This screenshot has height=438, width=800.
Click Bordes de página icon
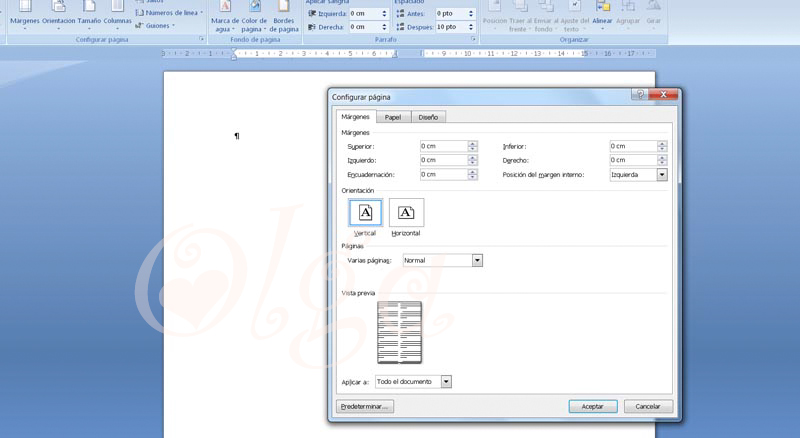[x=284, y=16]
